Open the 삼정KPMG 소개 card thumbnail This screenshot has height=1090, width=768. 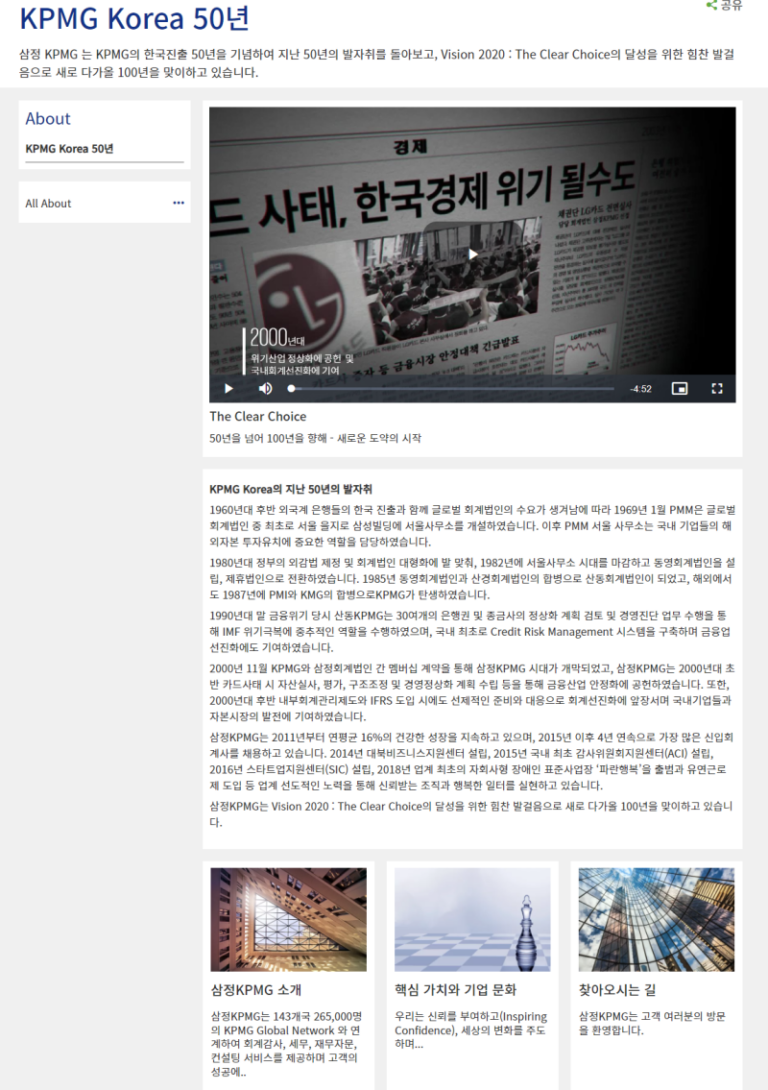288,919
